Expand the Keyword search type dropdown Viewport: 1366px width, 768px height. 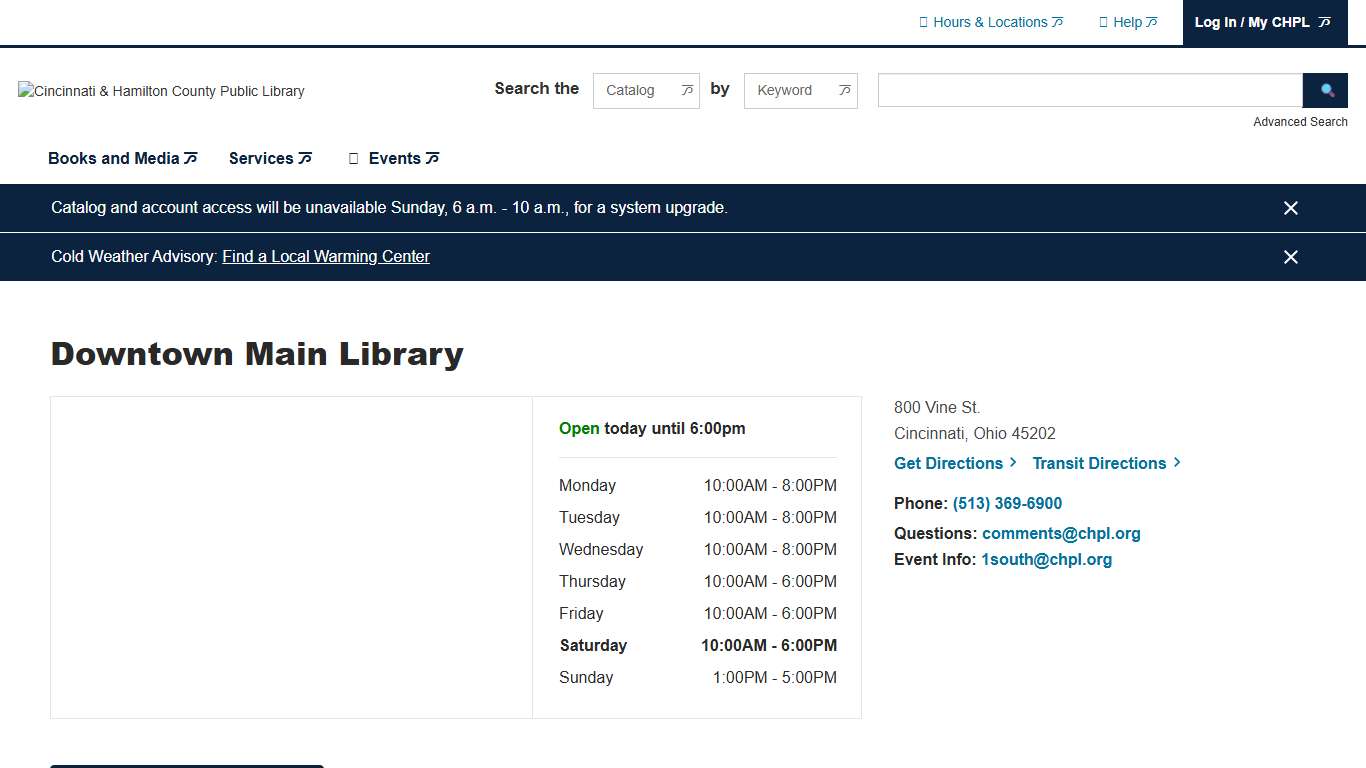tap(800, 90)
